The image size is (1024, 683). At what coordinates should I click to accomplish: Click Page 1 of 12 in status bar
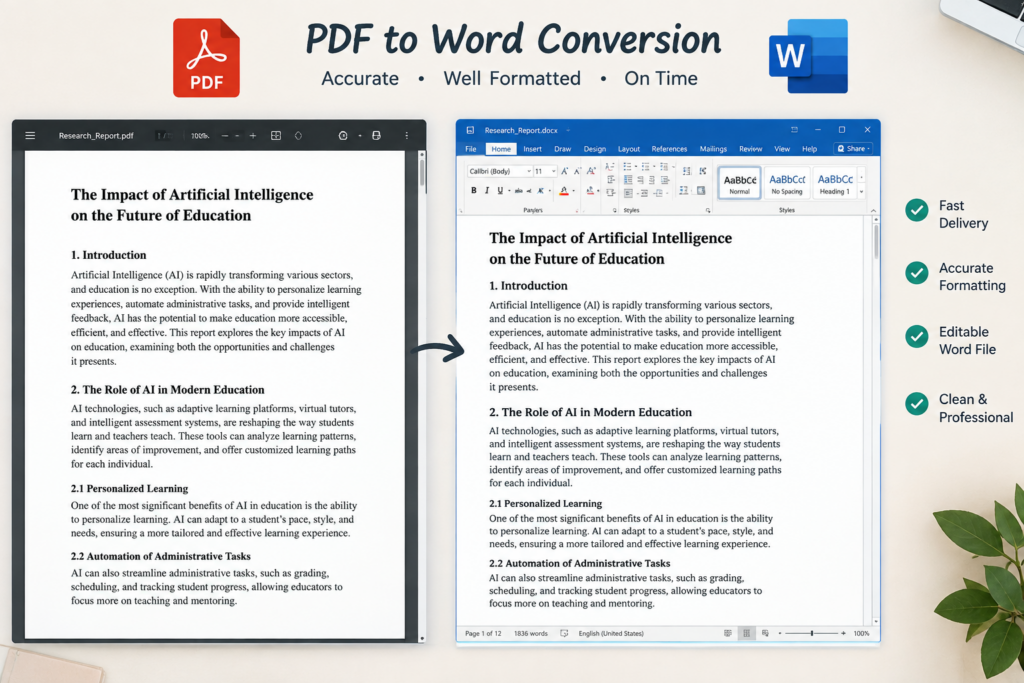(483, 633)
